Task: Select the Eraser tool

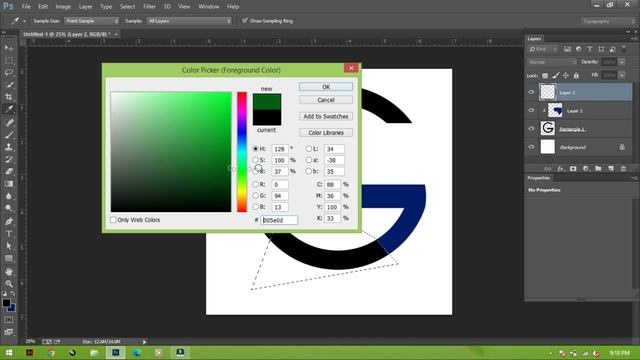Action: click(9, 171)
